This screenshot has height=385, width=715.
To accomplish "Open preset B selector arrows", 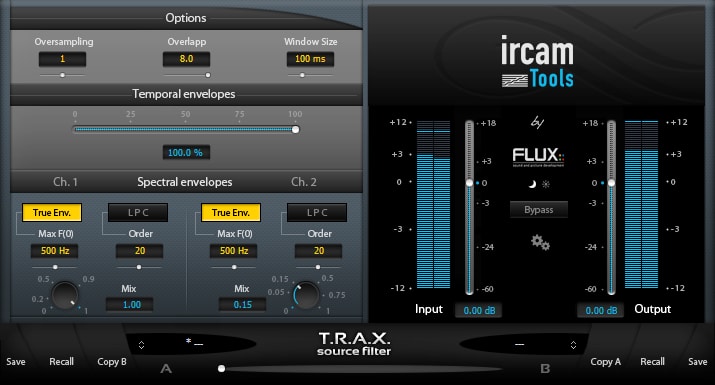I will click(x=573, y=345).
